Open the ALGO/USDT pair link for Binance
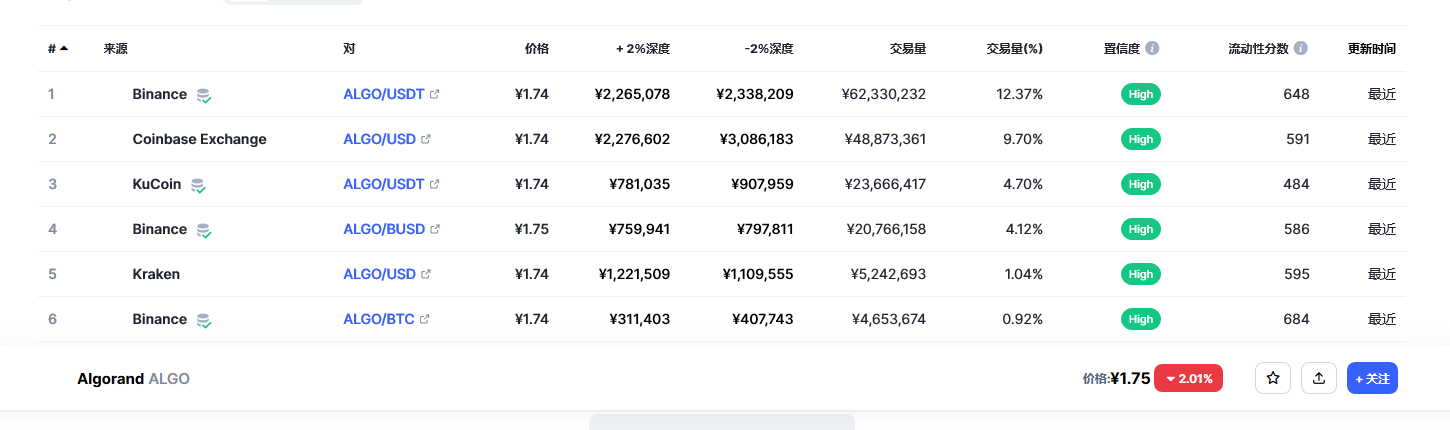This screenshot has height=430, width=1450. 384,94
